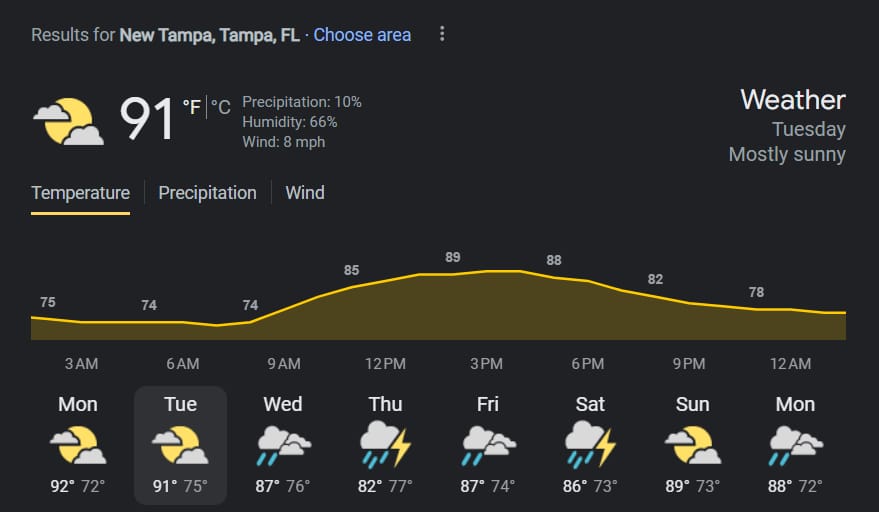Click the 9 AM label on hourly graph
The width and height of the screenshot is (879, 512).
pos(284,363)
